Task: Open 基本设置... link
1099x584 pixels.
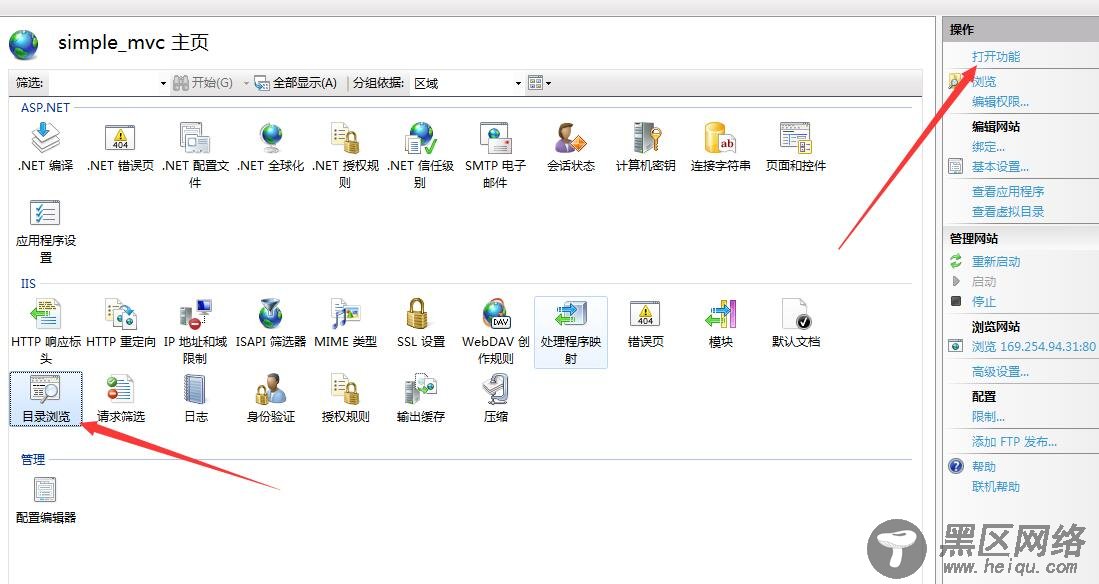Action: (x=1000, y=167)
